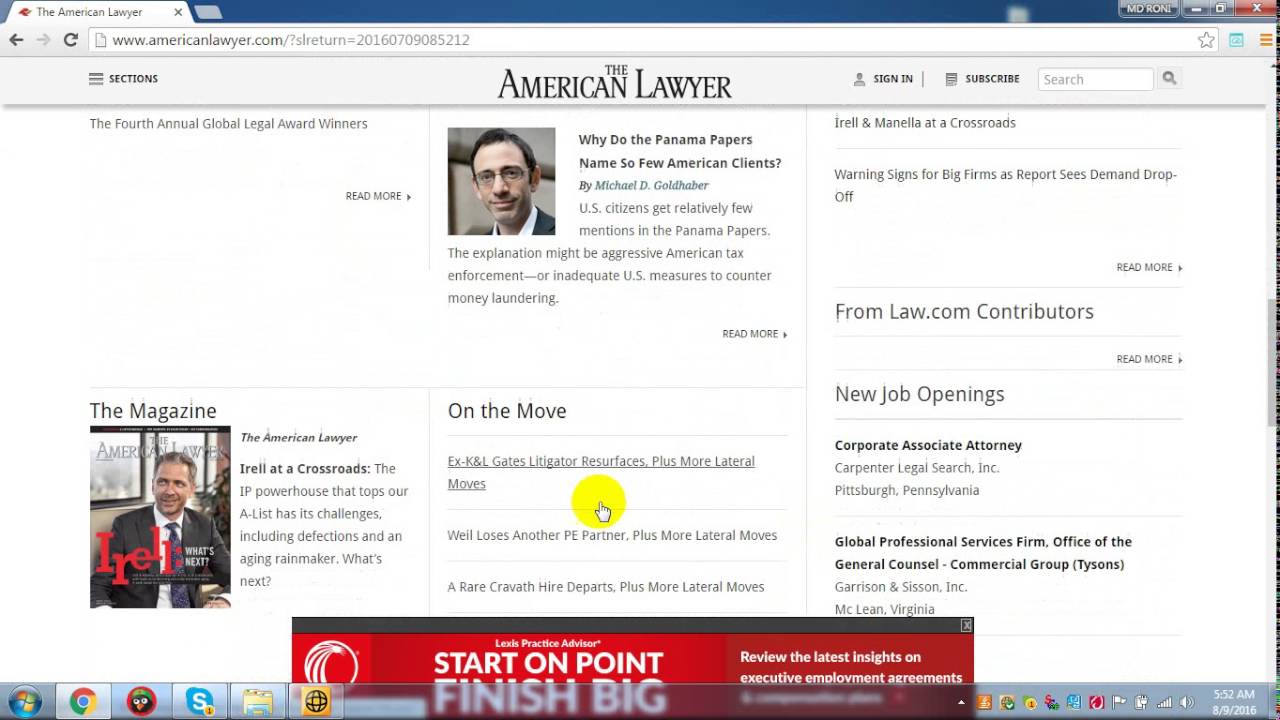Show hidden system tray icons
Screen dimensions: 1280x720
(963, 702)
